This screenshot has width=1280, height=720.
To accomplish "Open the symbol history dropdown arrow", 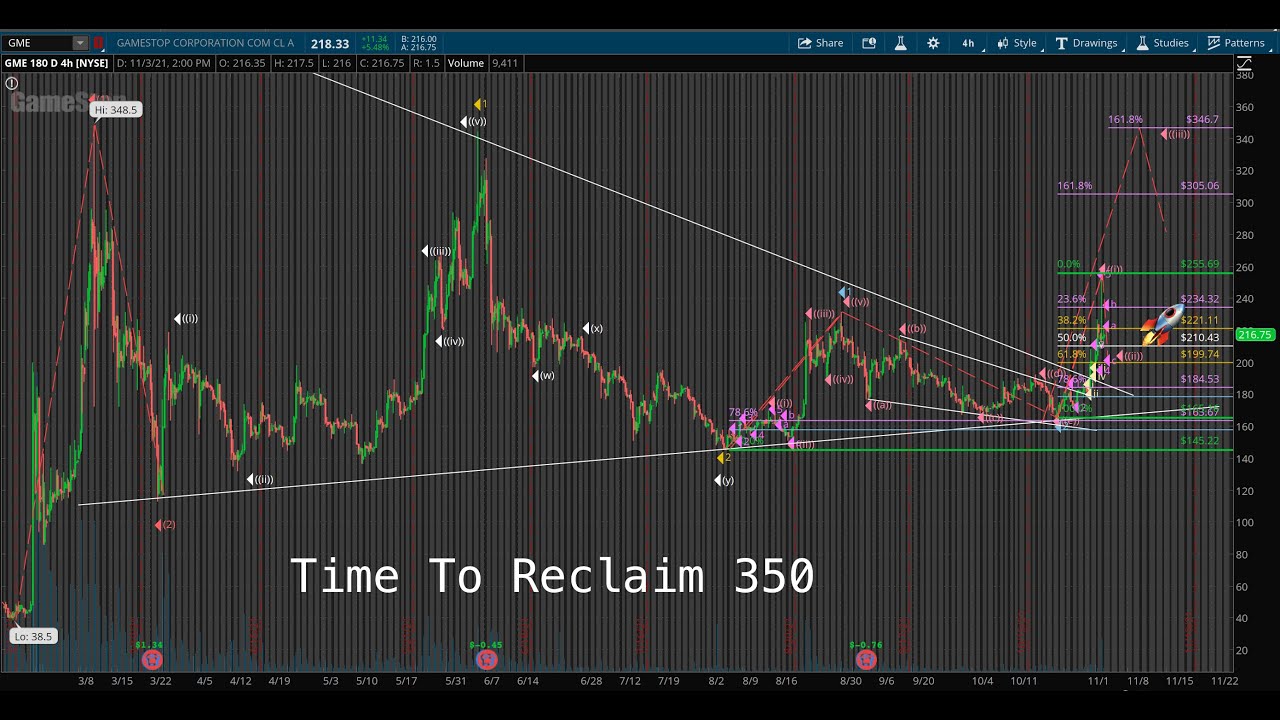I will click(80, 43).
